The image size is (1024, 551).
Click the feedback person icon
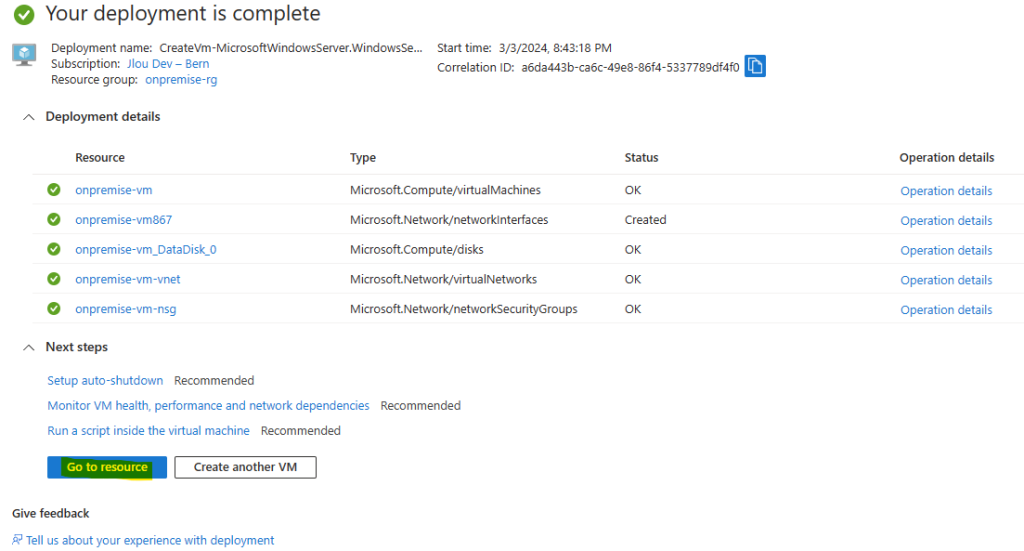click(17, 539)
